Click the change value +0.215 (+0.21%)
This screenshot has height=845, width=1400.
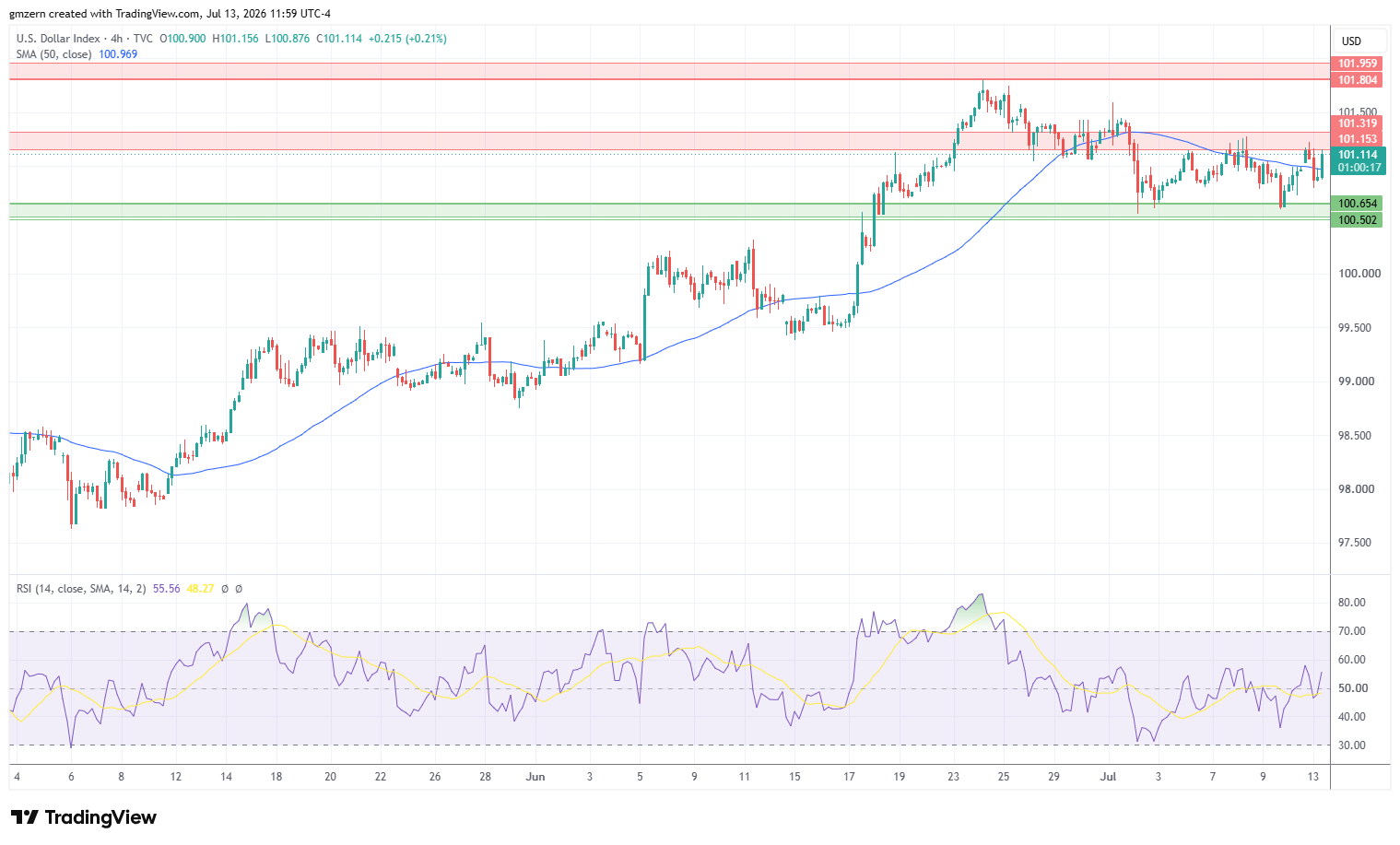407,39
